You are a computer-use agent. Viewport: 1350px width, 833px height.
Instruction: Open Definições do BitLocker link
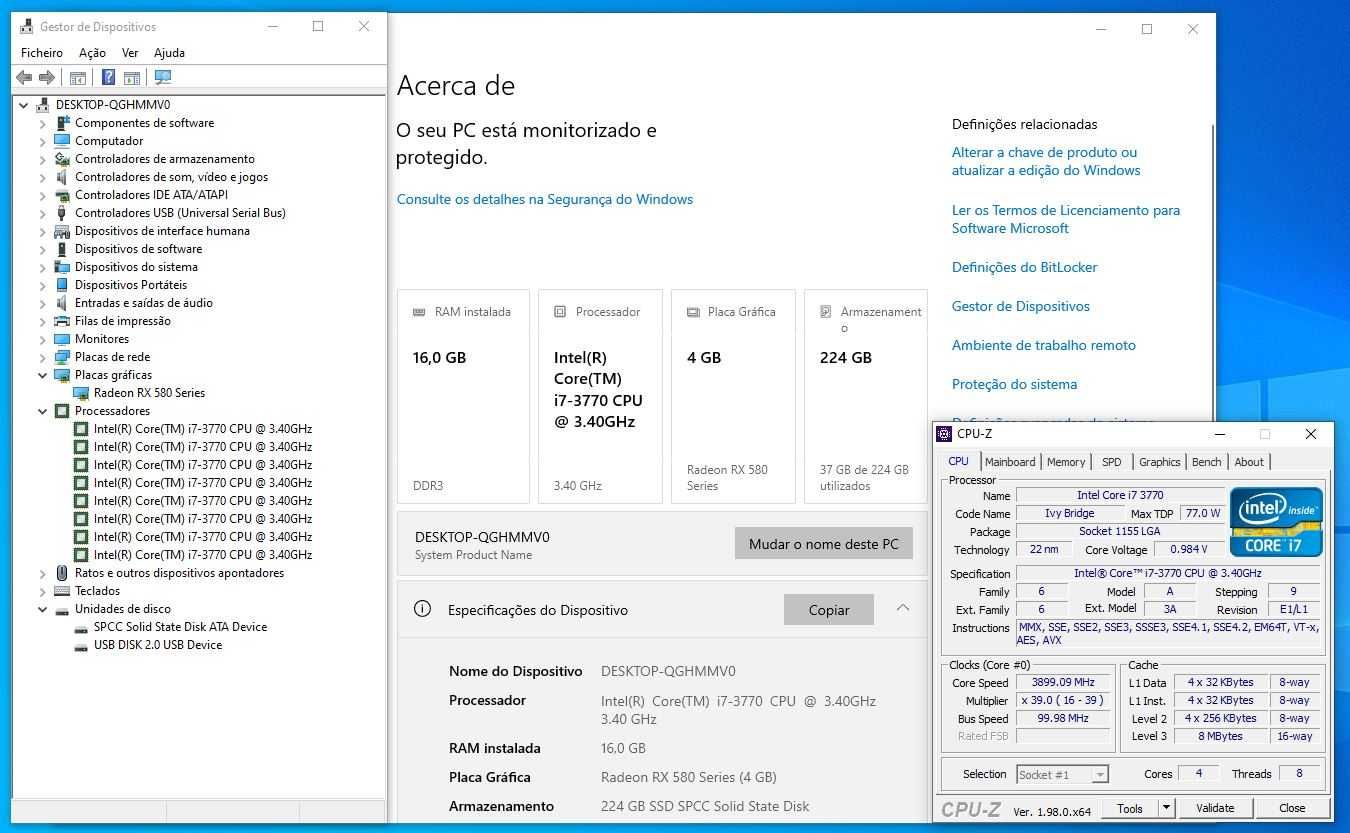[1024, 267]
